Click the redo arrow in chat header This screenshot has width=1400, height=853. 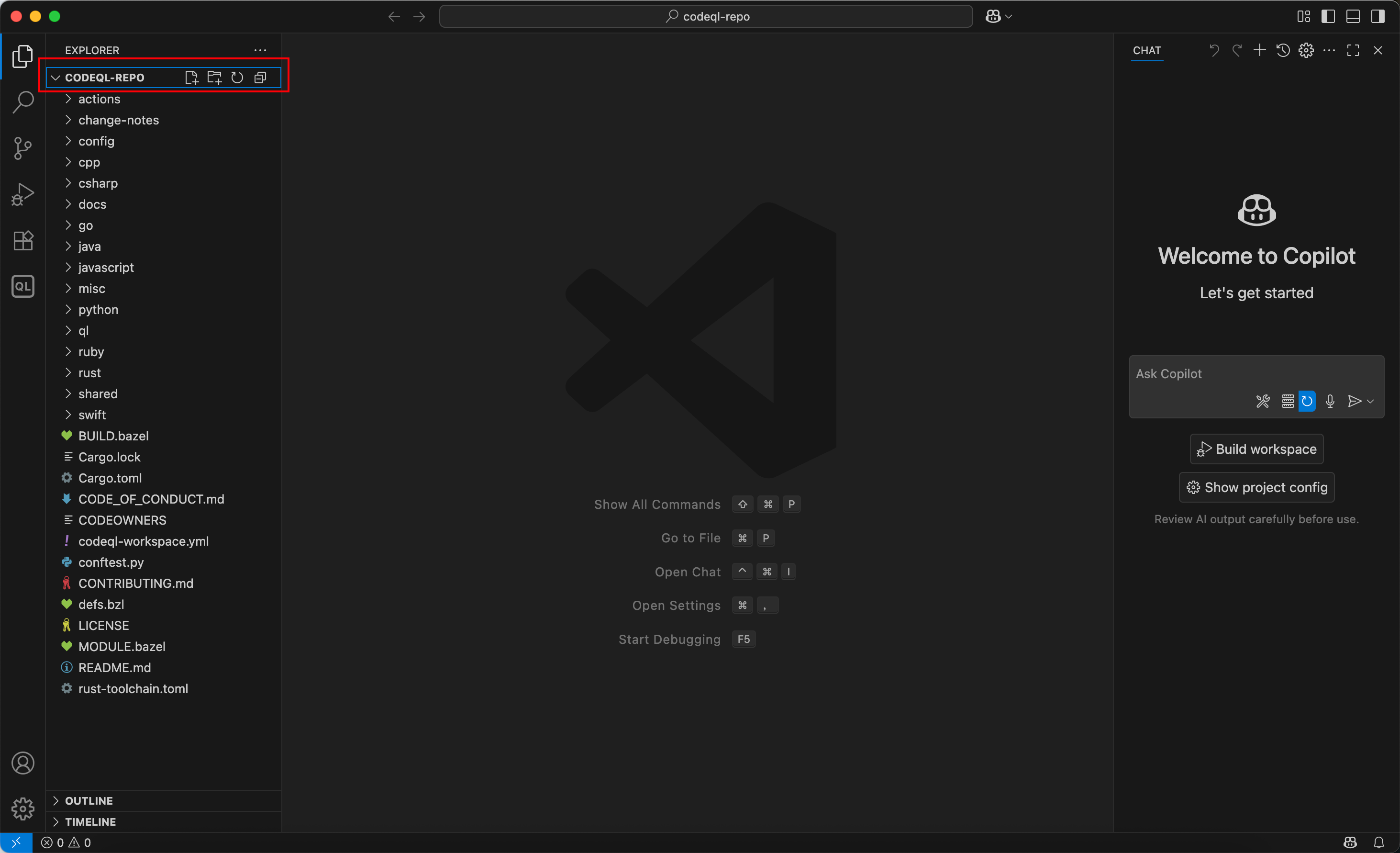(1237, 50)
